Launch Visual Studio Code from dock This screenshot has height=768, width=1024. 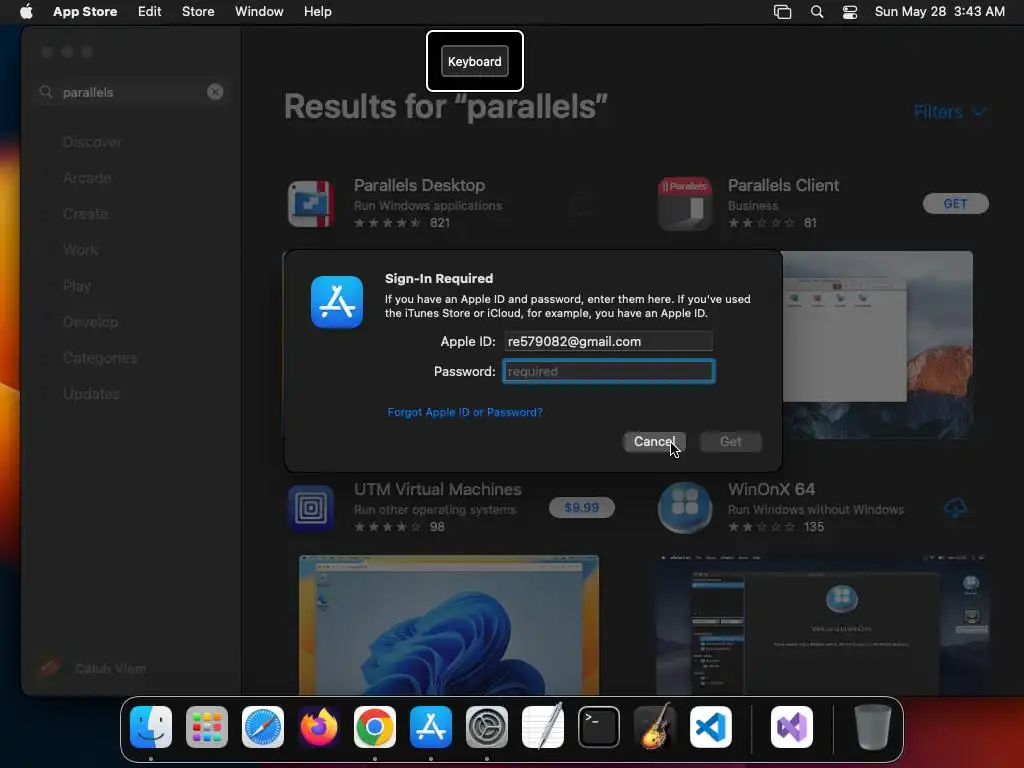click(x=711, y=727)
